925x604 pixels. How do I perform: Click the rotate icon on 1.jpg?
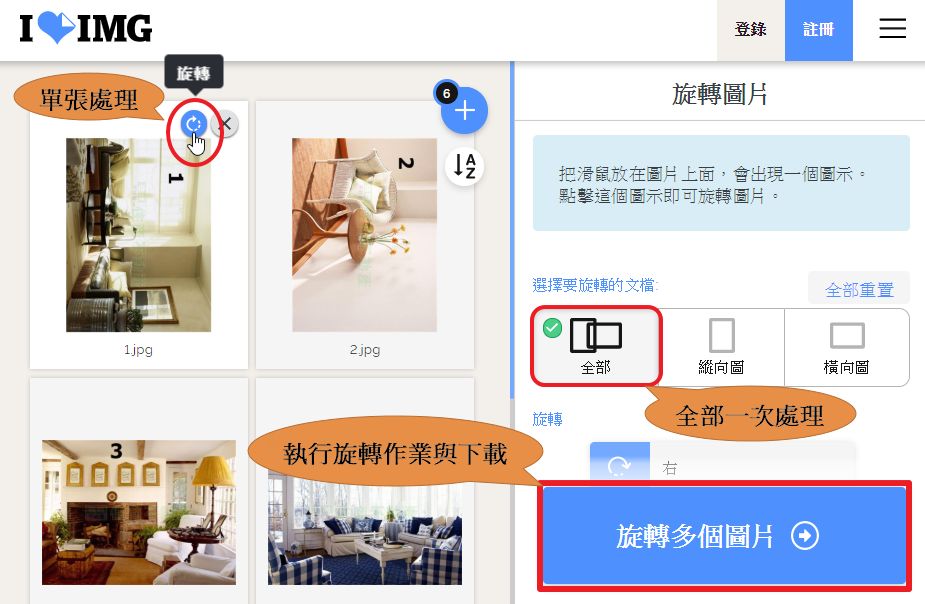(193, 124)
